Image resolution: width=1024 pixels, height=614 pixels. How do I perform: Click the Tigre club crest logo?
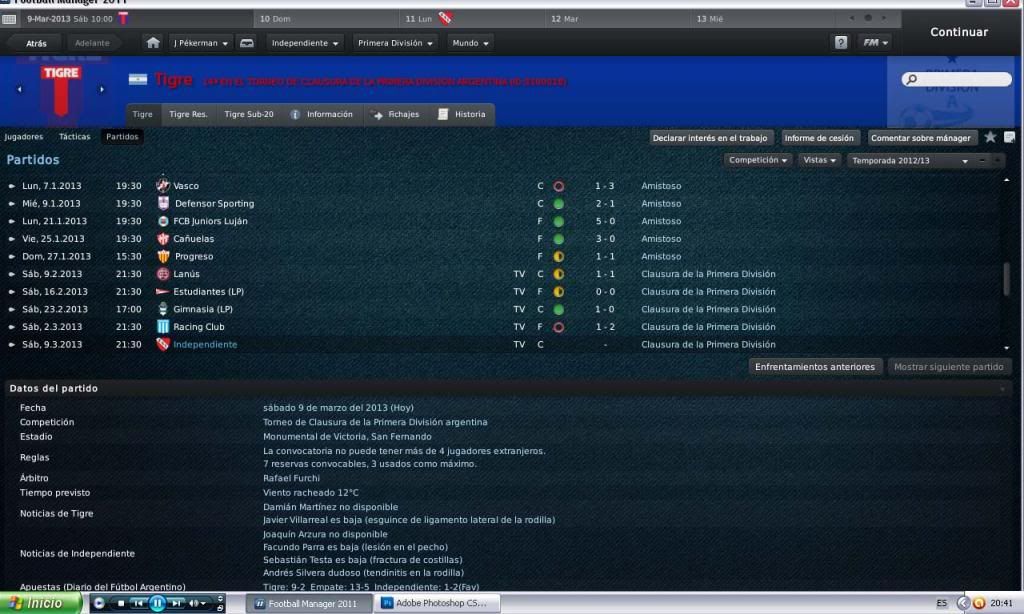[x=61, y=90]
